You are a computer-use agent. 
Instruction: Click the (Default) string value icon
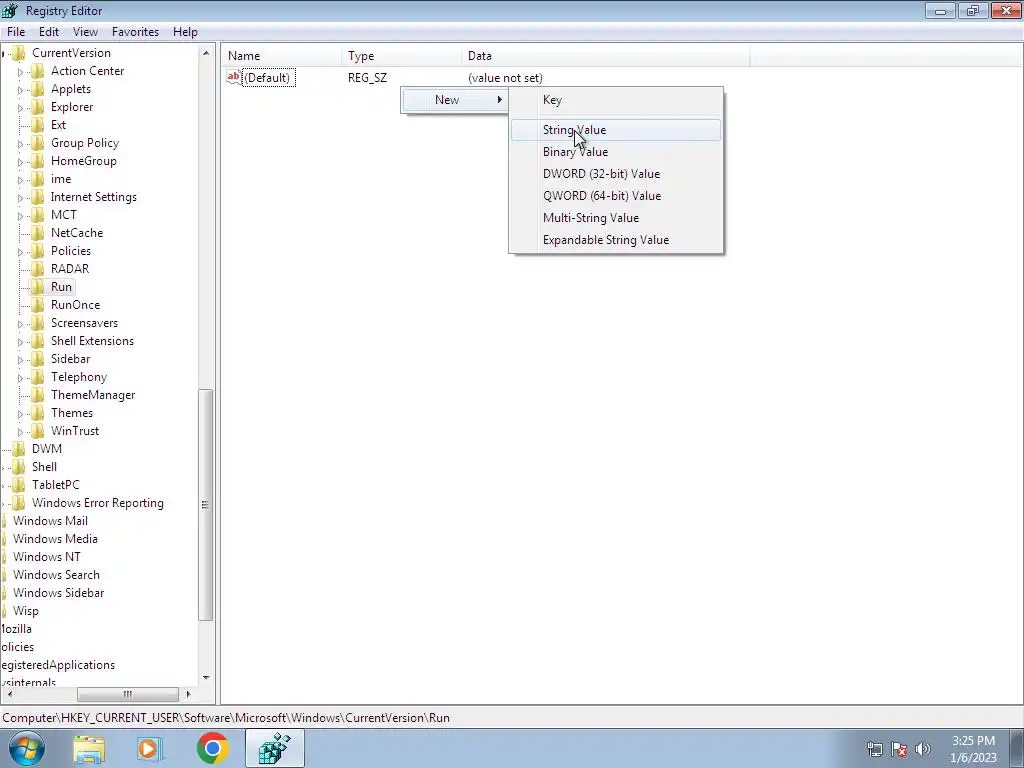234,77
